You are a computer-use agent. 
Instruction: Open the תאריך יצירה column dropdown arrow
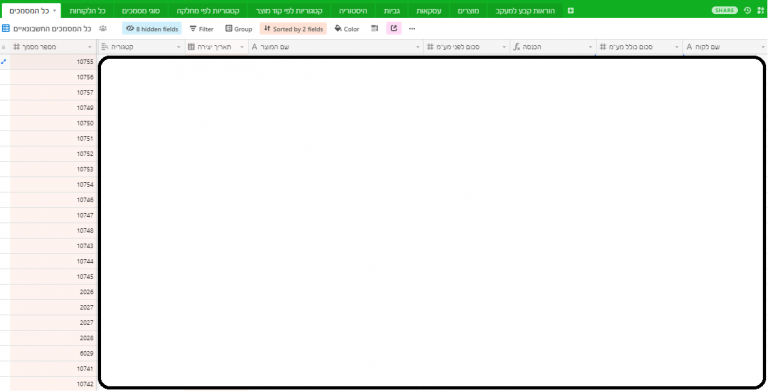pos(242,47)
